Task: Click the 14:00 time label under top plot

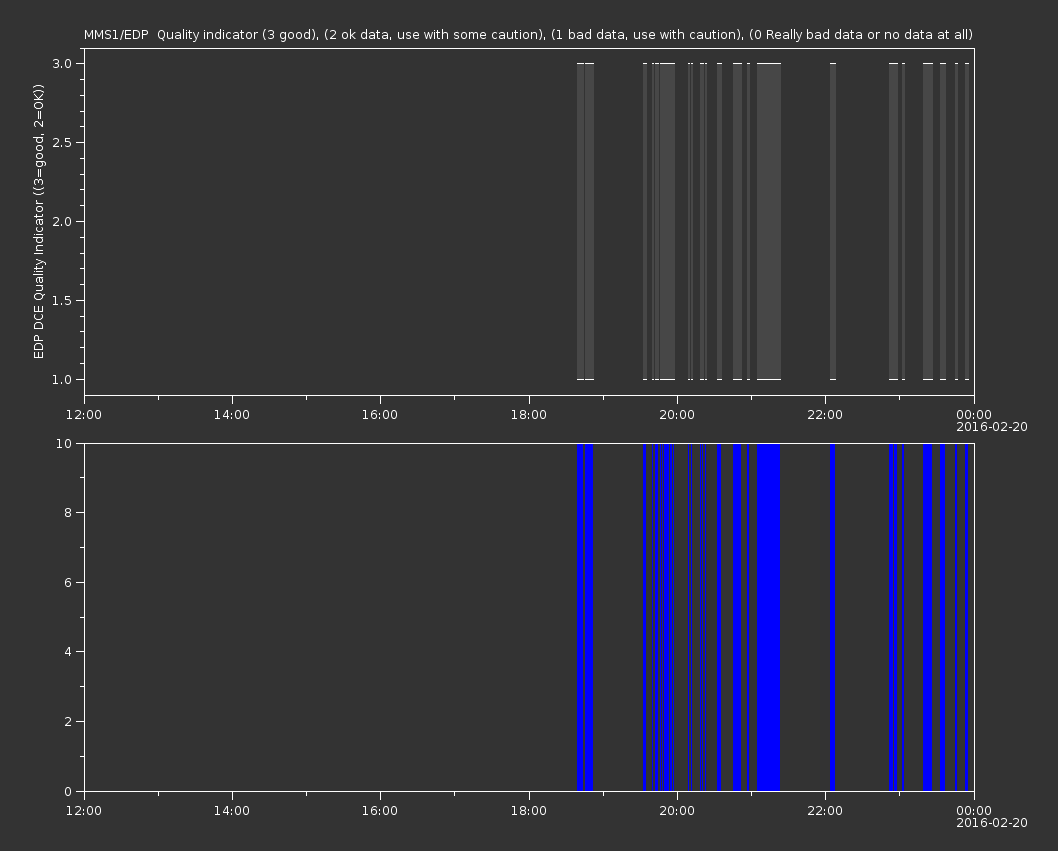Action: pos(231,414)
